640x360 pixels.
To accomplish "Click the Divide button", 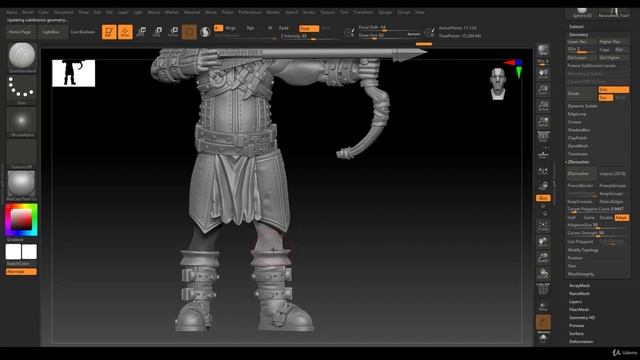I will pos(582,93).
